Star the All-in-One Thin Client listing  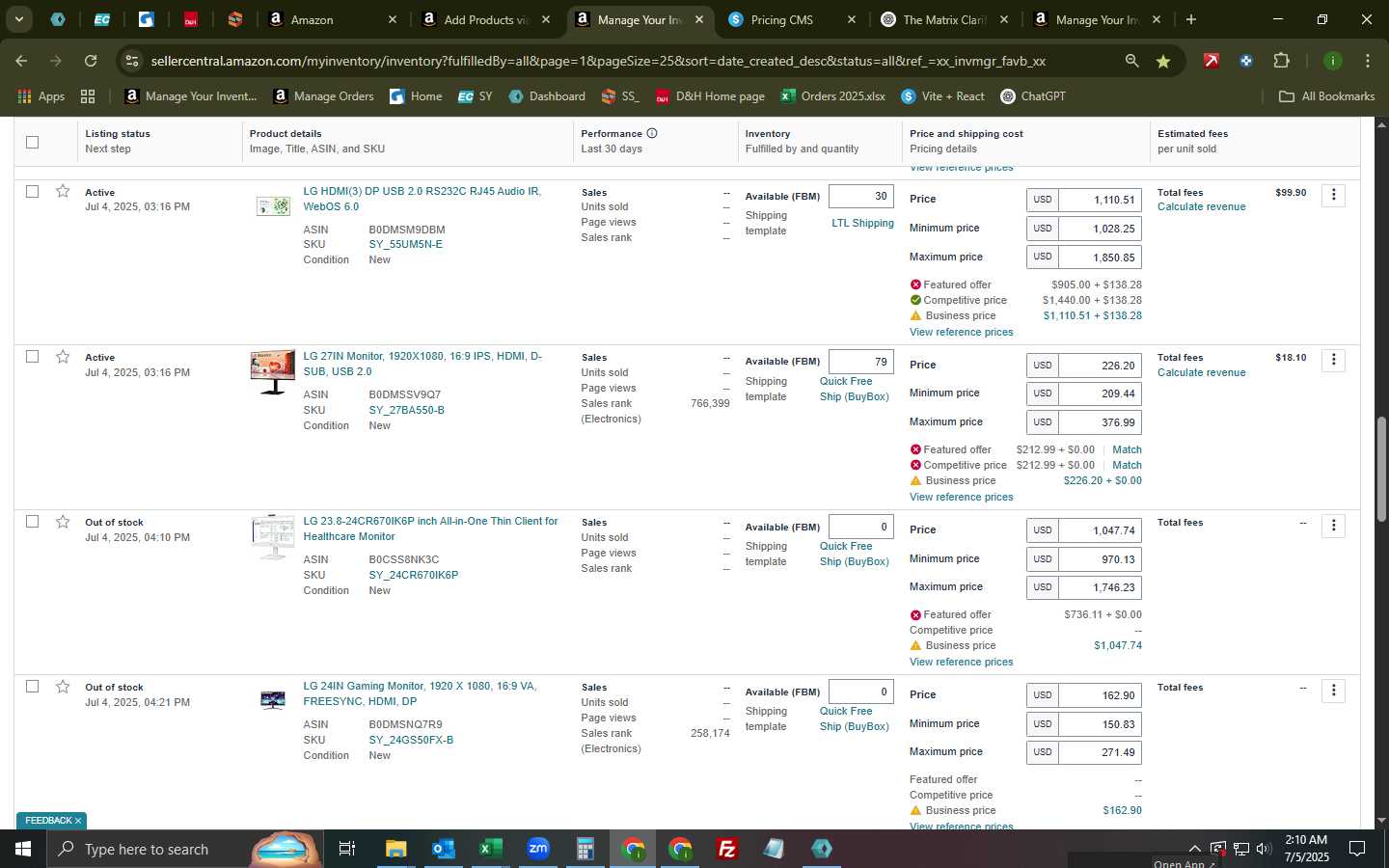point(63,522)
